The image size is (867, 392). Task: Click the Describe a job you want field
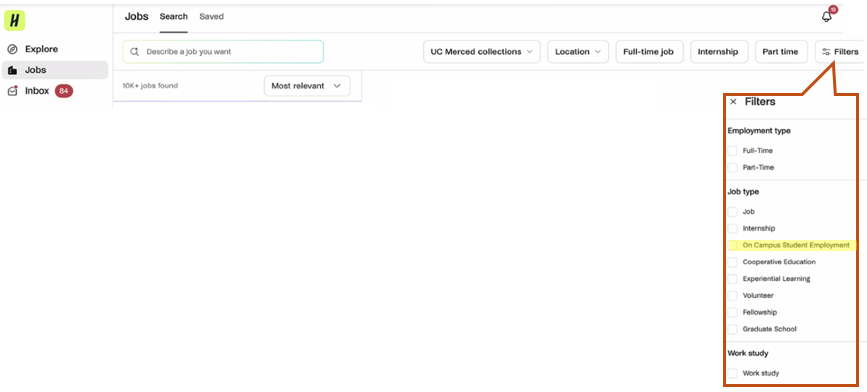point(223,51)
